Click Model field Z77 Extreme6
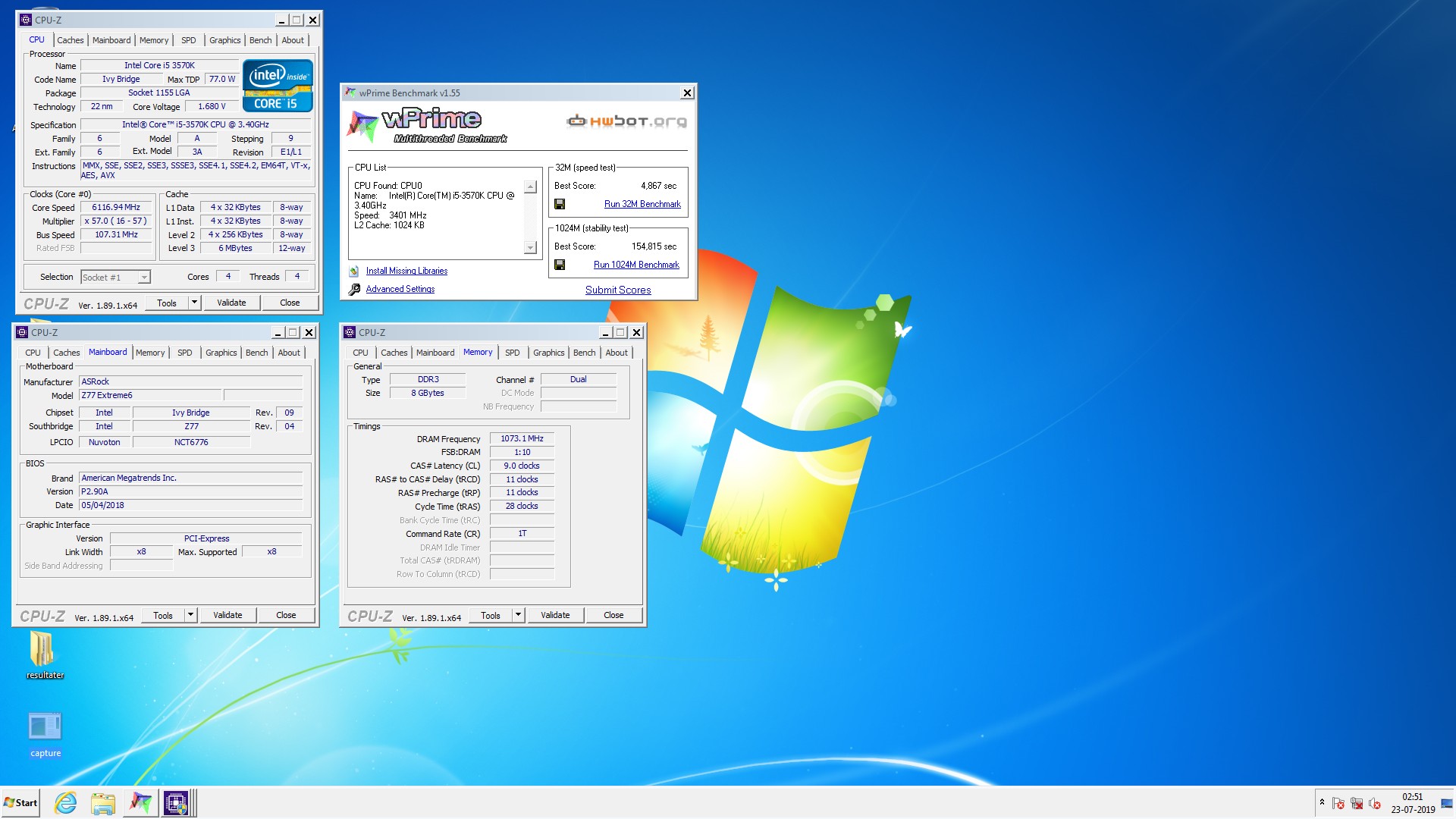 click(151, 395)
